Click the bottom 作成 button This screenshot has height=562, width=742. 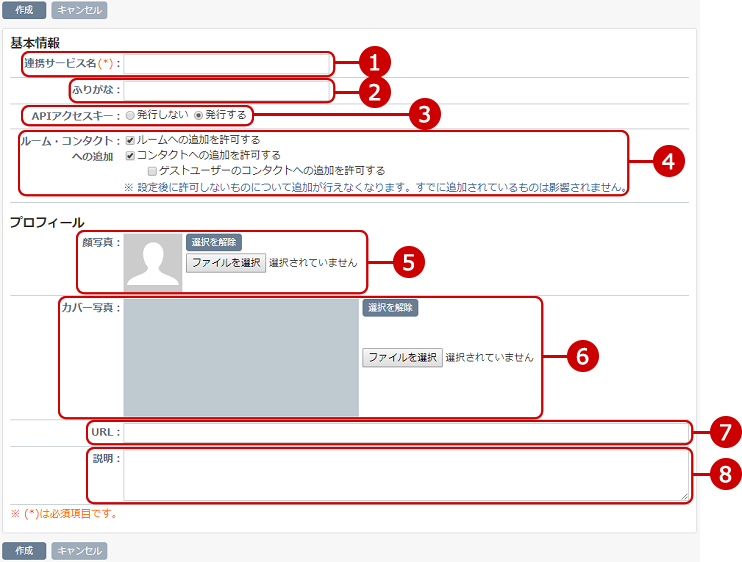click(x=24, y=551)
